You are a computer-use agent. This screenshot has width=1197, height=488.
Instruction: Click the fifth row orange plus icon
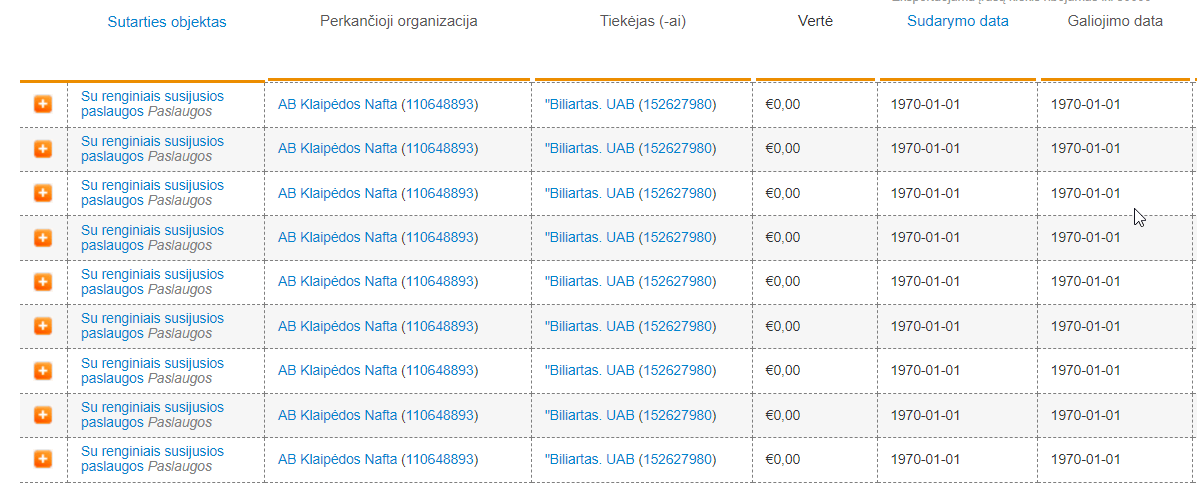(43, 282)
